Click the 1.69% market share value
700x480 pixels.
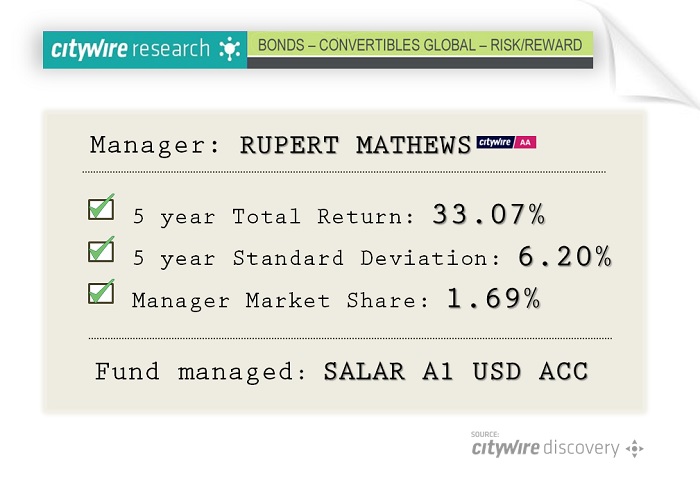pos(494,298)
